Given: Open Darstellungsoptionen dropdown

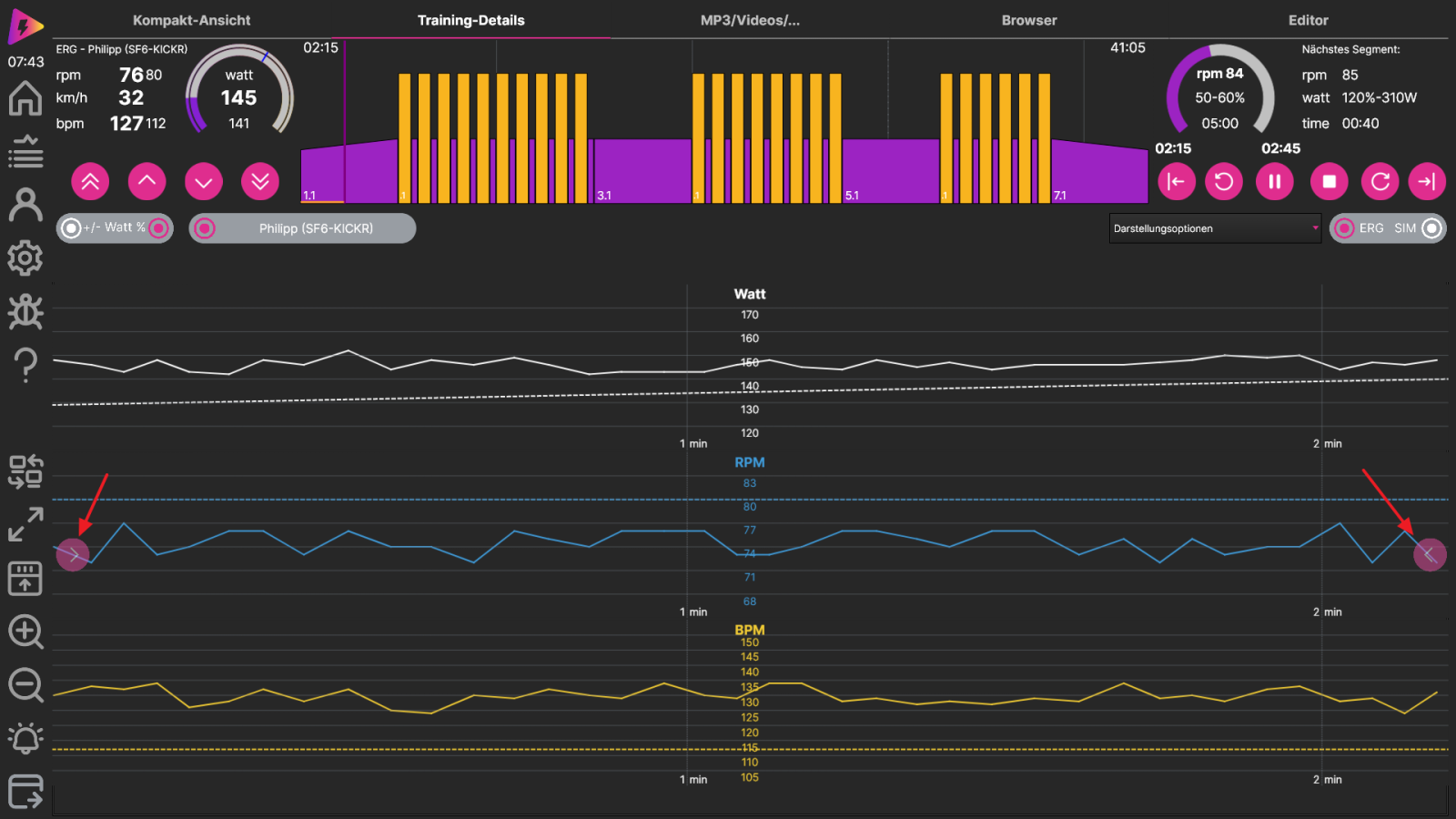Looking at the screenshot, I should (1215, 228).
